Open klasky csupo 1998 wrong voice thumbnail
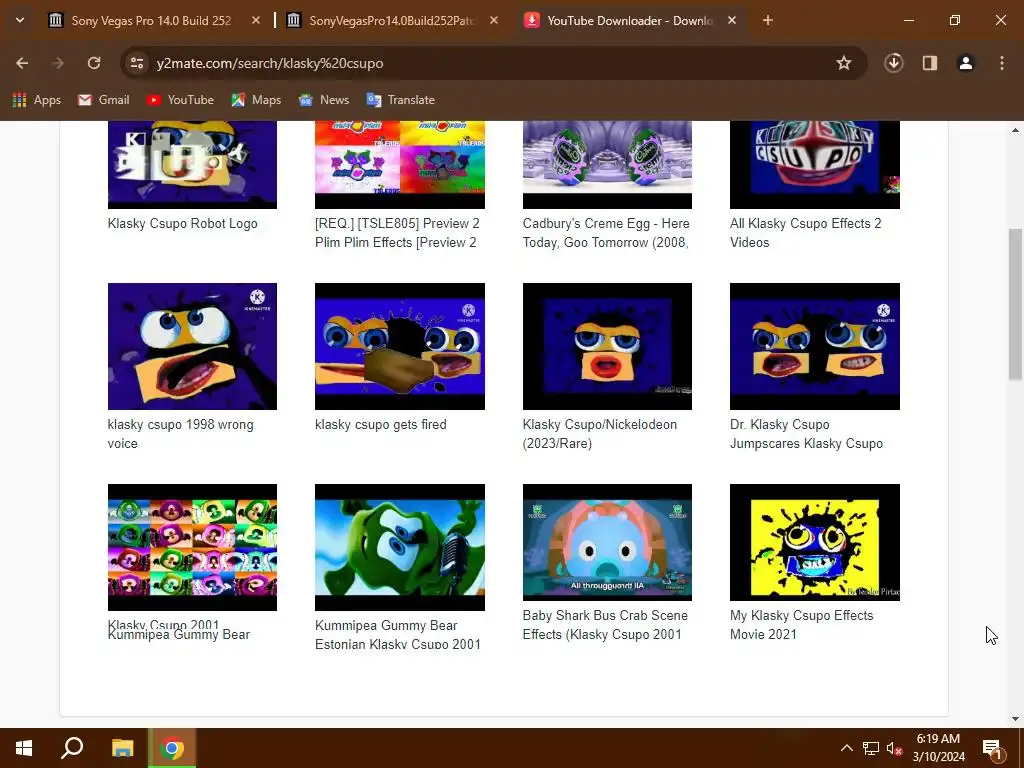This screenshot has width=1024, height=768. point(192,346)
